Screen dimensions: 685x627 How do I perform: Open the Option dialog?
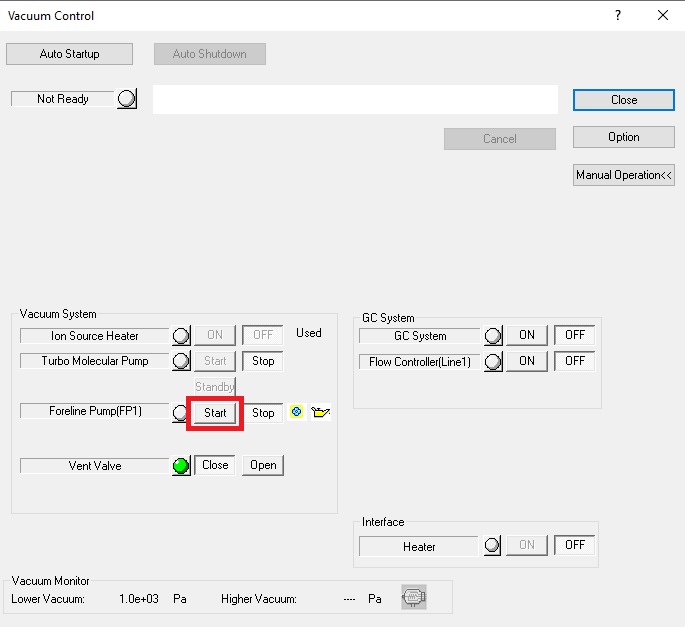(x=624, y=137)
